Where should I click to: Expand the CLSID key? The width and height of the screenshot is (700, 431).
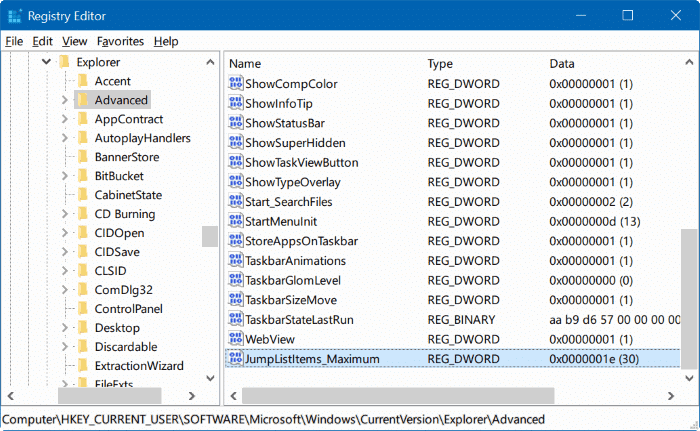(x=65, y=271)
